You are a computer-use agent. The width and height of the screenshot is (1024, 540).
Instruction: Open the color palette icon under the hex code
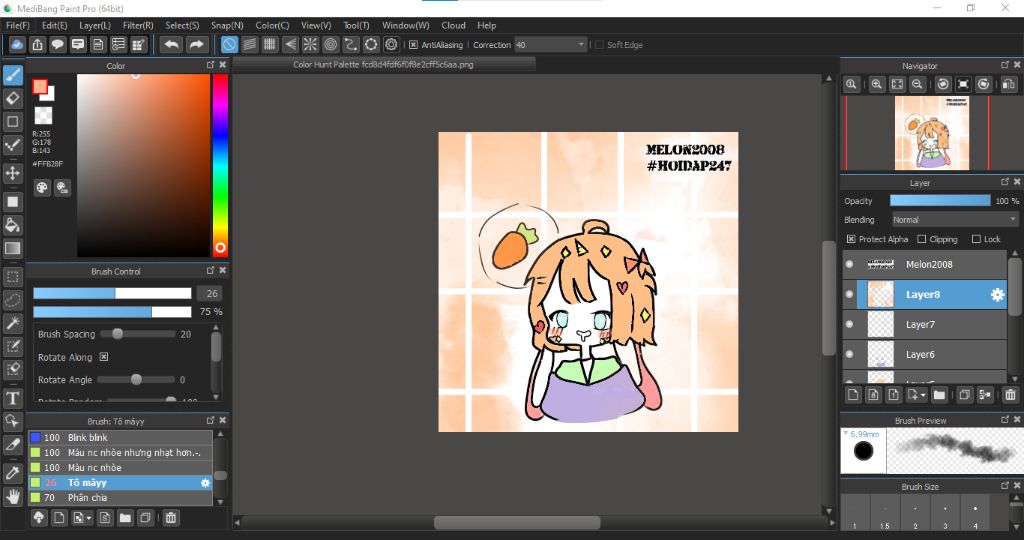[42, 188]
